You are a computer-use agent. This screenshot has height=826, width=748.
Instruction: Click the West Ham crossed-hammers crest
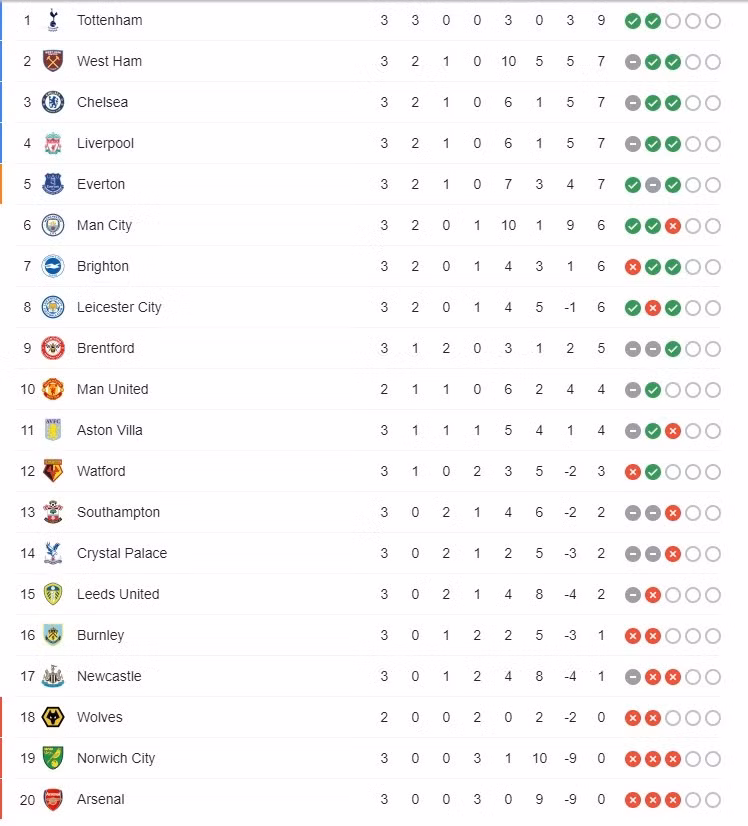coord(52,61)
